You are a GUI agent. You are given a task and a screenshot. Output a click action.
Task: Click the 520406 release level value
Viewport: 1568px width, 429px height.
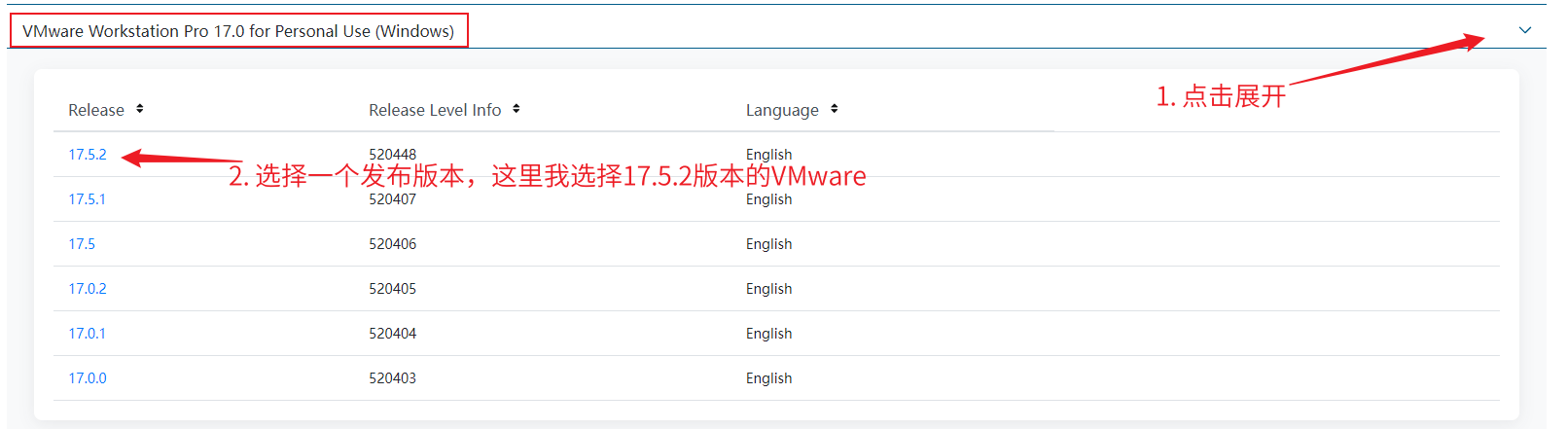coord(392,244)
